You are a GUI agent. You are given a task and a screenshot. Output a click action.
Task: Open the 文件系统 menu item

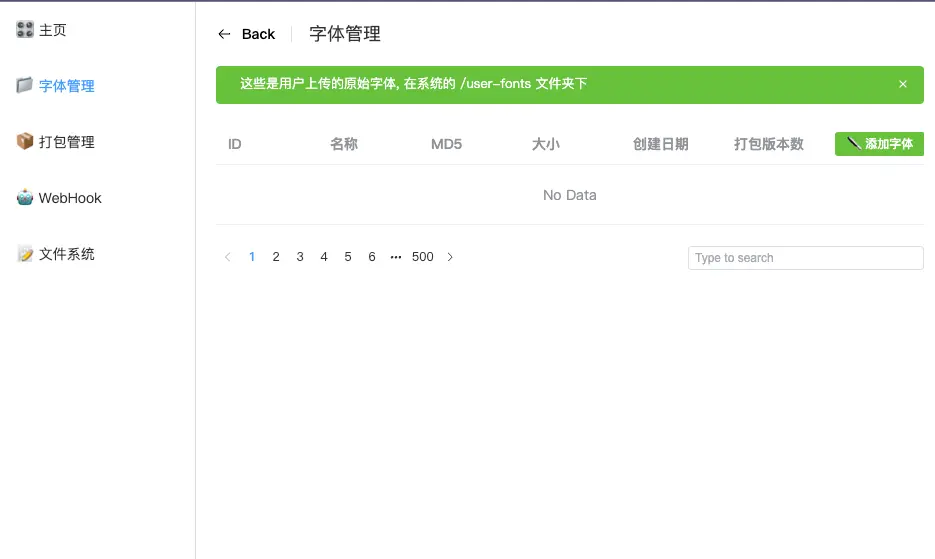[66, 254]
